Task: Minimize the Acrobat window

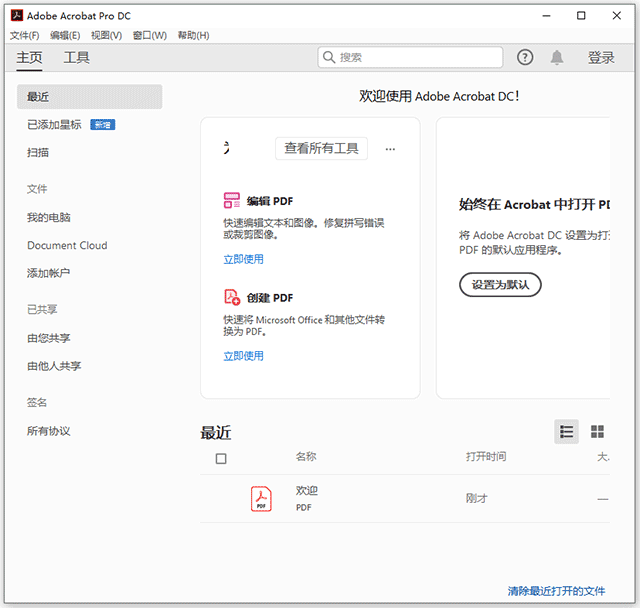Action: (546, 16)
